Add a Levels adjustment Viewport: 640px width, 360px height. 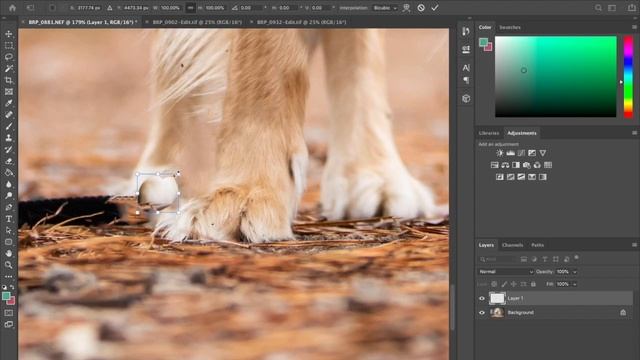[511, 153]
